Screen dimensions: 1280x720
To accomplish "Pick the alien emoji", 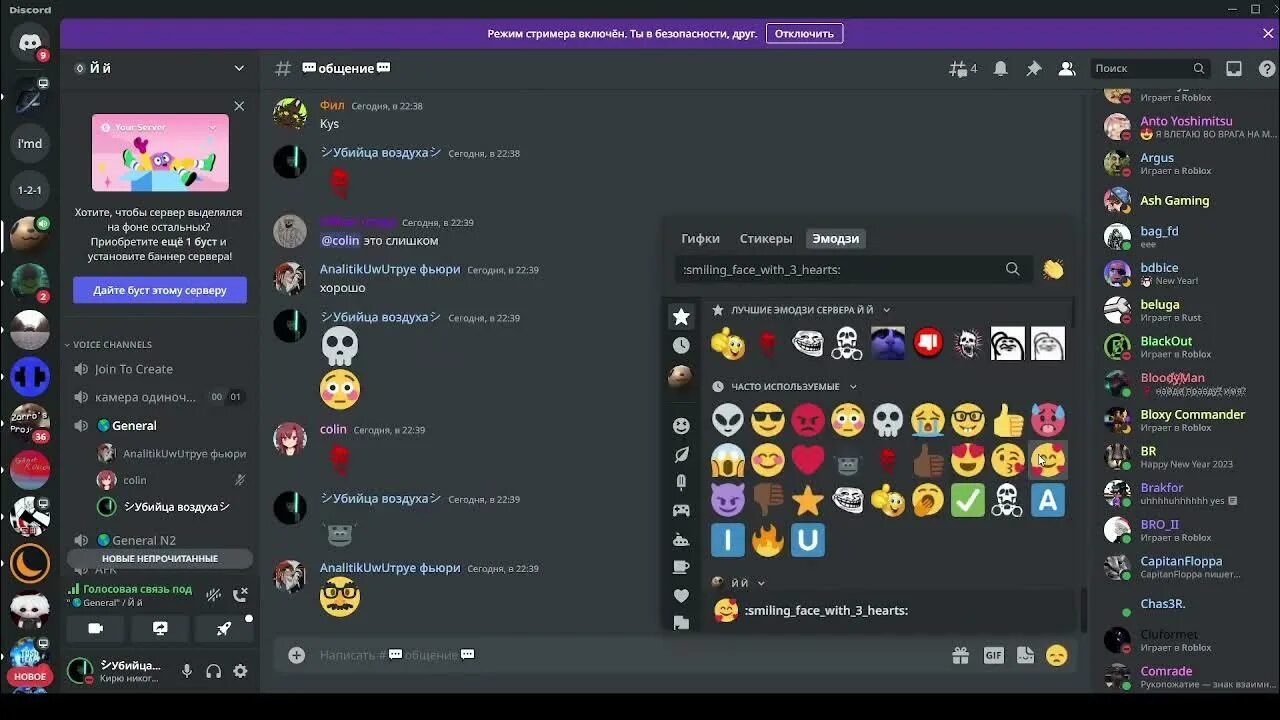I will pos(728,420).
